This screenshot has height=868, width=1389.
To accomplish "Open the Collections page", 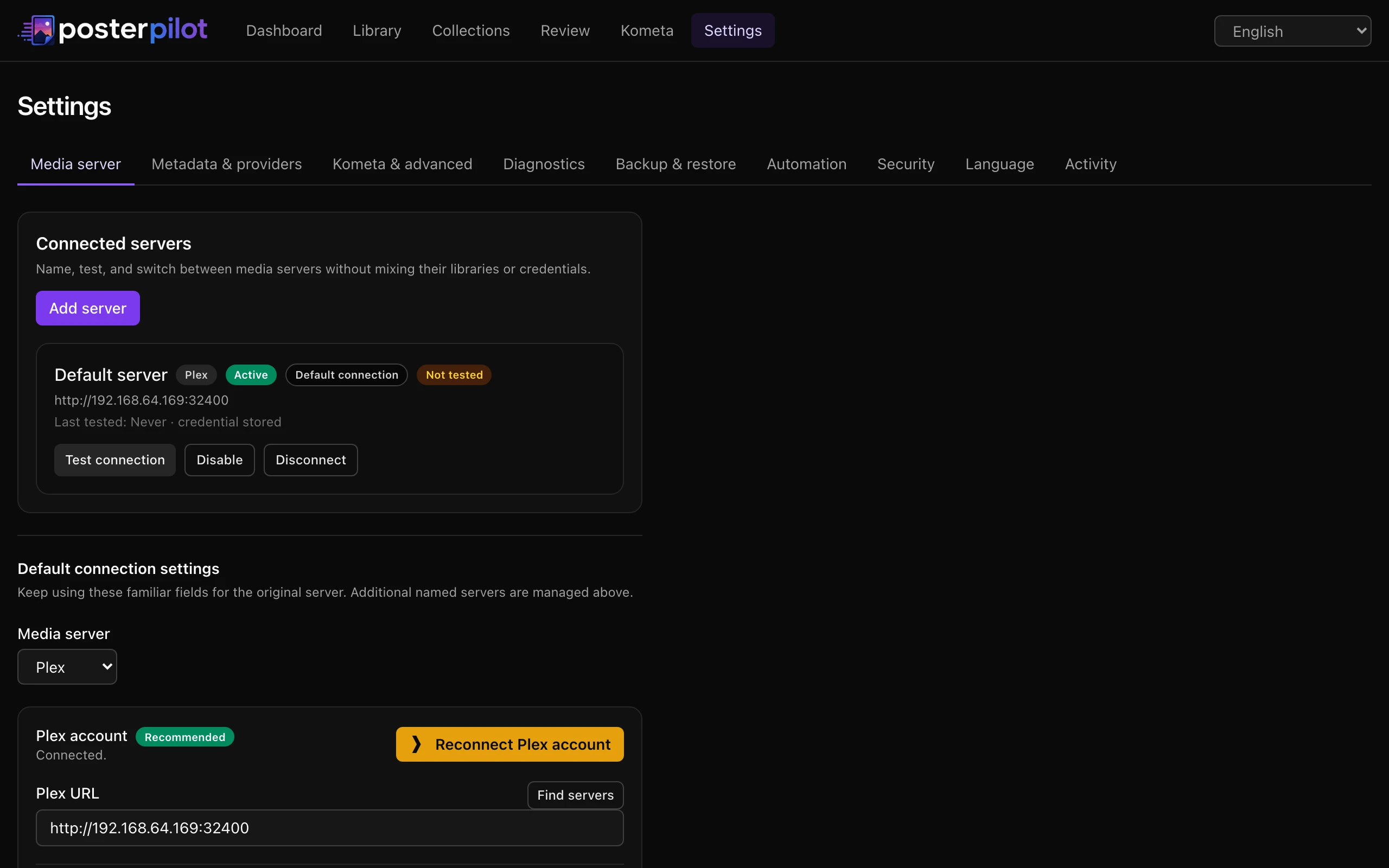I will coord(470,30).
